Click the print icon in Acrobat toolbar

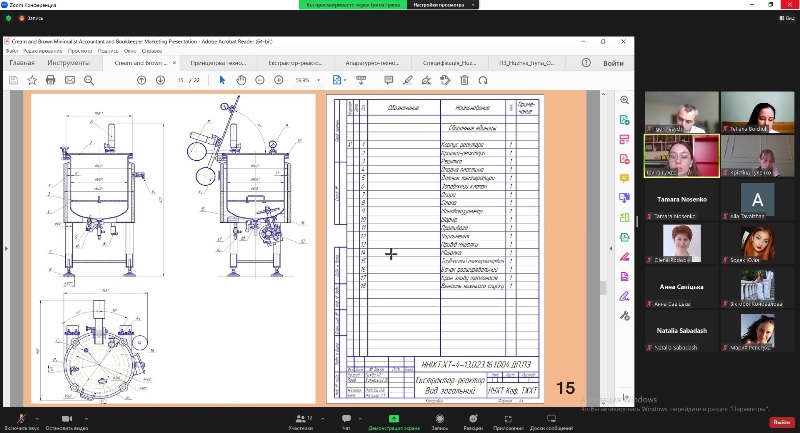(x=50, y=80)
